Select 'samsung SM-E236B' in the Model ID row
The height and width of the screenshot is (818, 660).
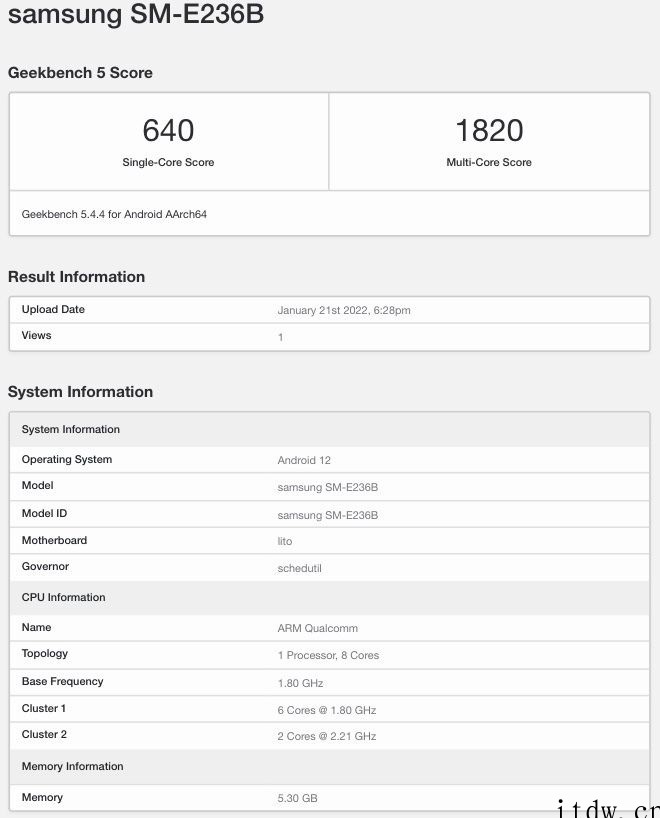point(328,515)
